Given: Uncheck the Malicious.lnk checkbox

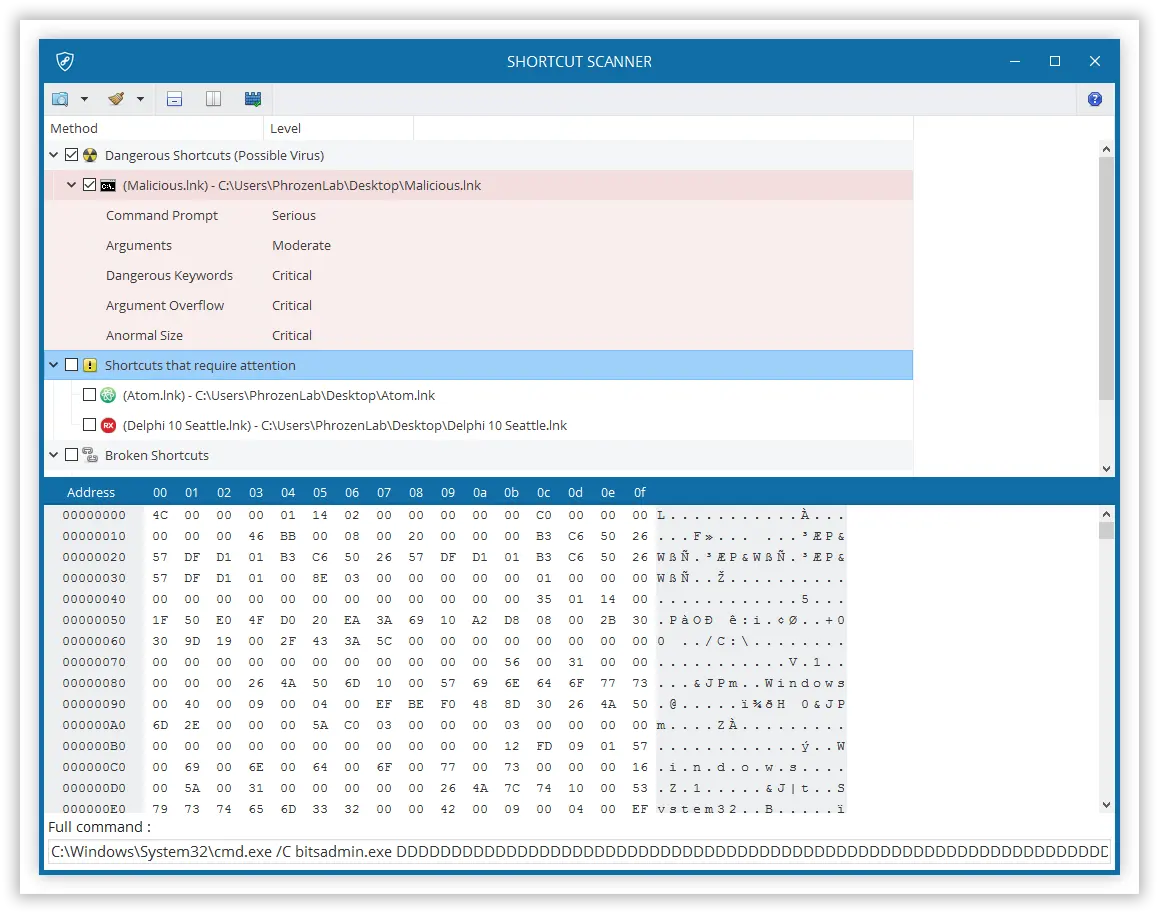Looking at the screenshot, I should 91,185.
